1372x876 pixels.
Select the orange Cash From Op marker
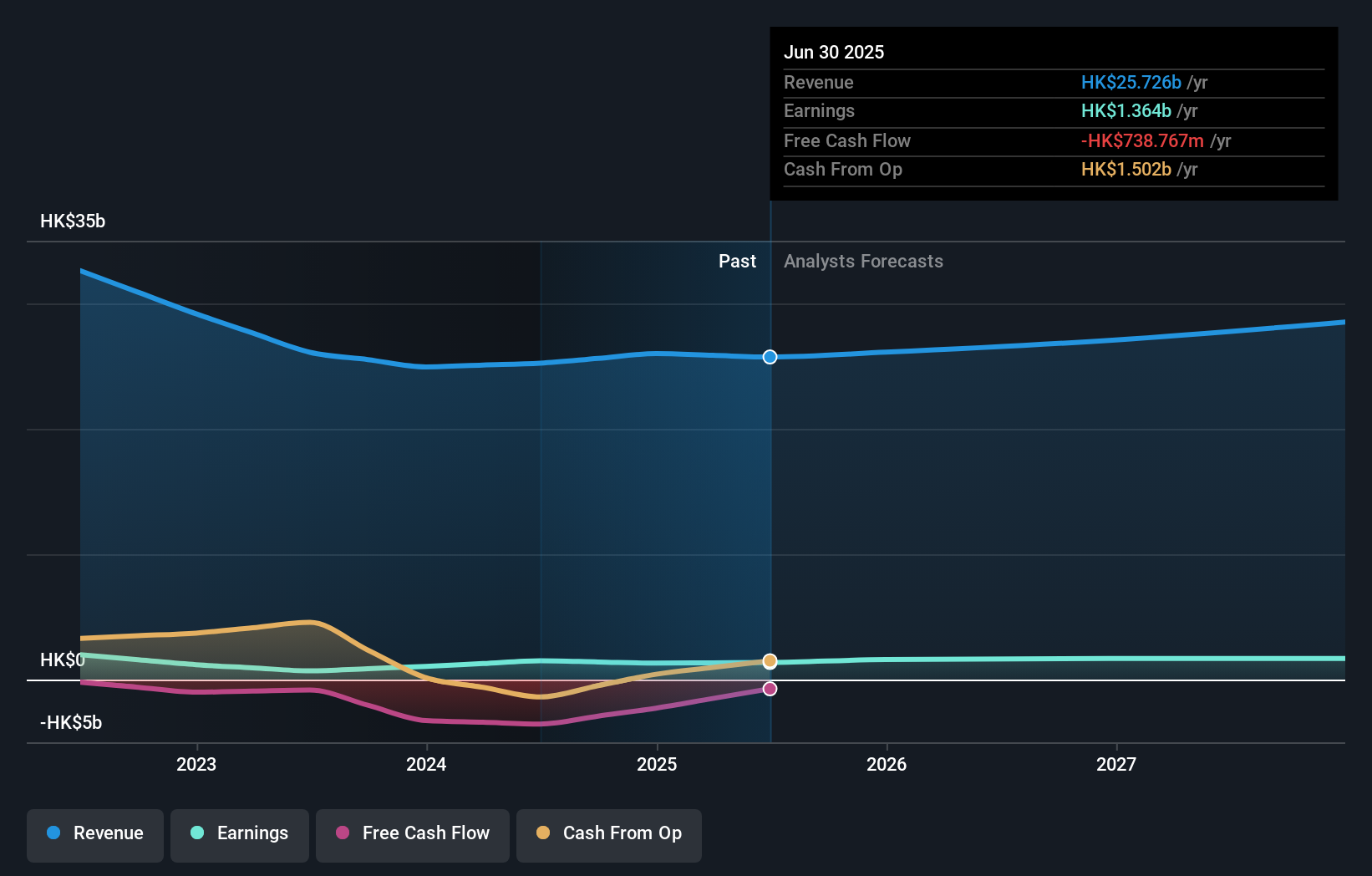pos(770,660)
